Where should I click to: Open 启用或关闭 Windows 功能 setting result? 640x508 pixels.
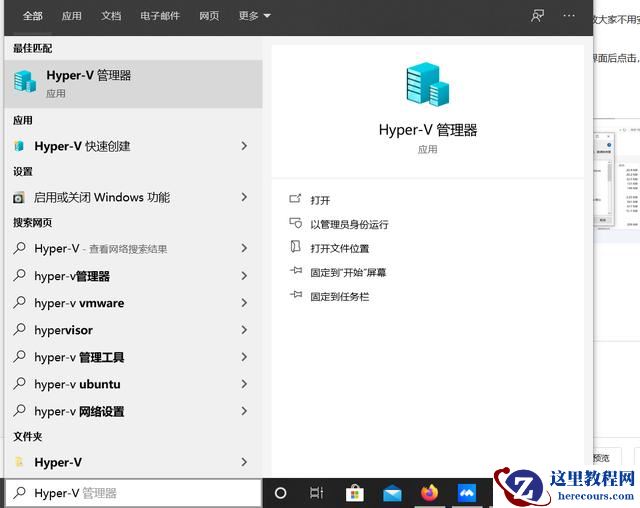pos(133,197)
